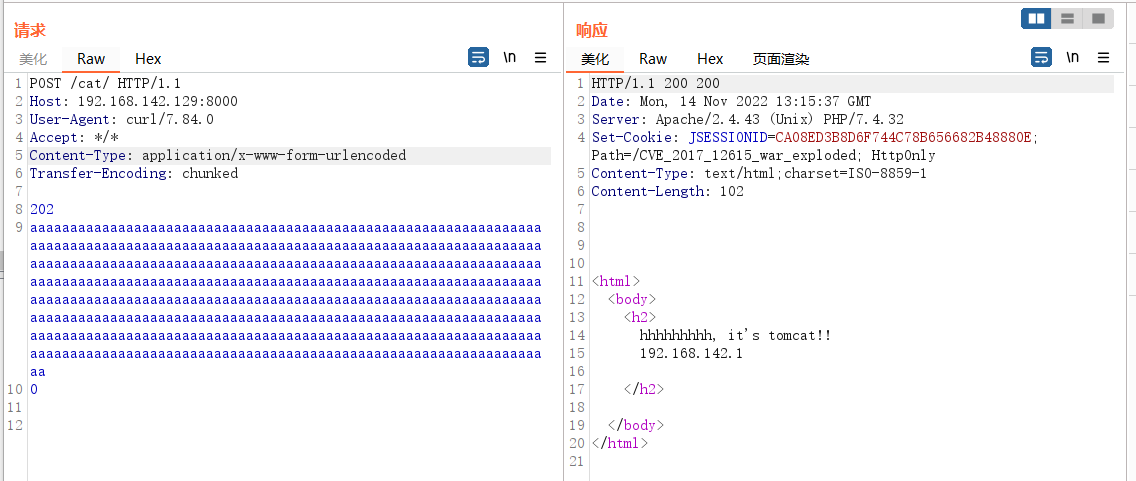Click opening <html> tag in response
The image size is (1136, 481).
pyautogui.click(x=616, y=281)
